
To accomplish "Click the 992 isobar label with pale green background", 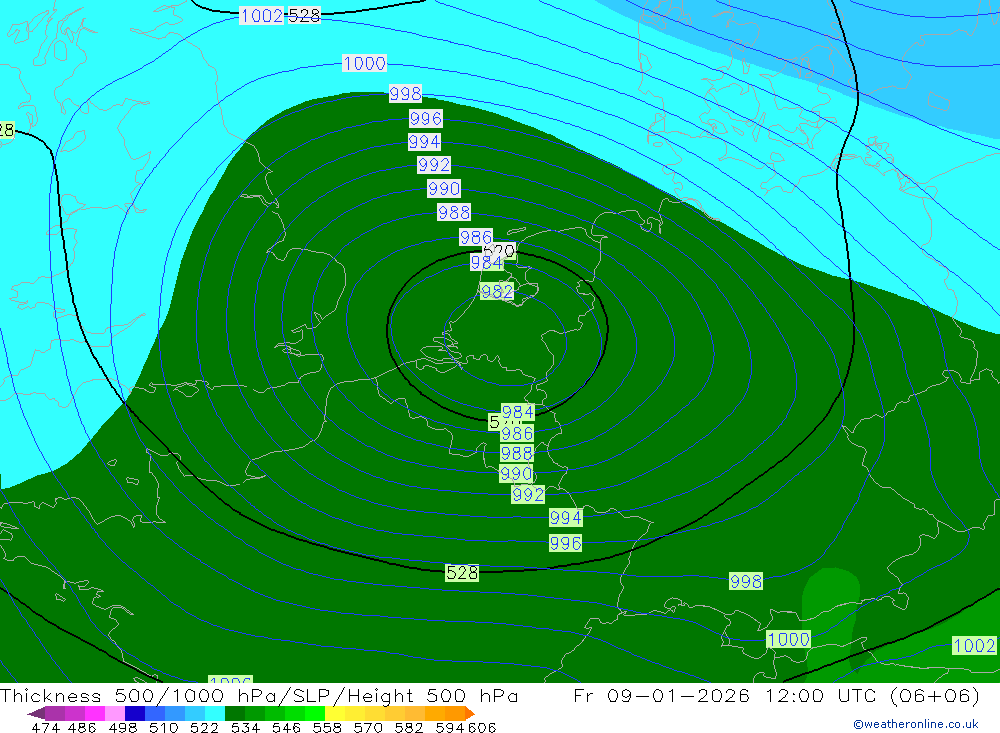I will pyautogui.click(x=528, y=494).
